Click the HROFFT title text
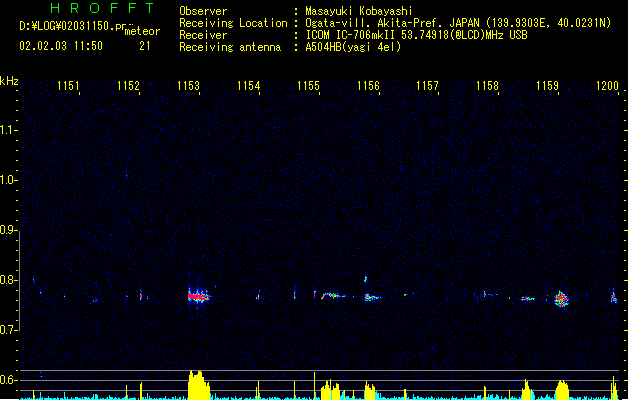Image resolution: width=629 pixels, height=400 pixels. (x=102, y=8)
